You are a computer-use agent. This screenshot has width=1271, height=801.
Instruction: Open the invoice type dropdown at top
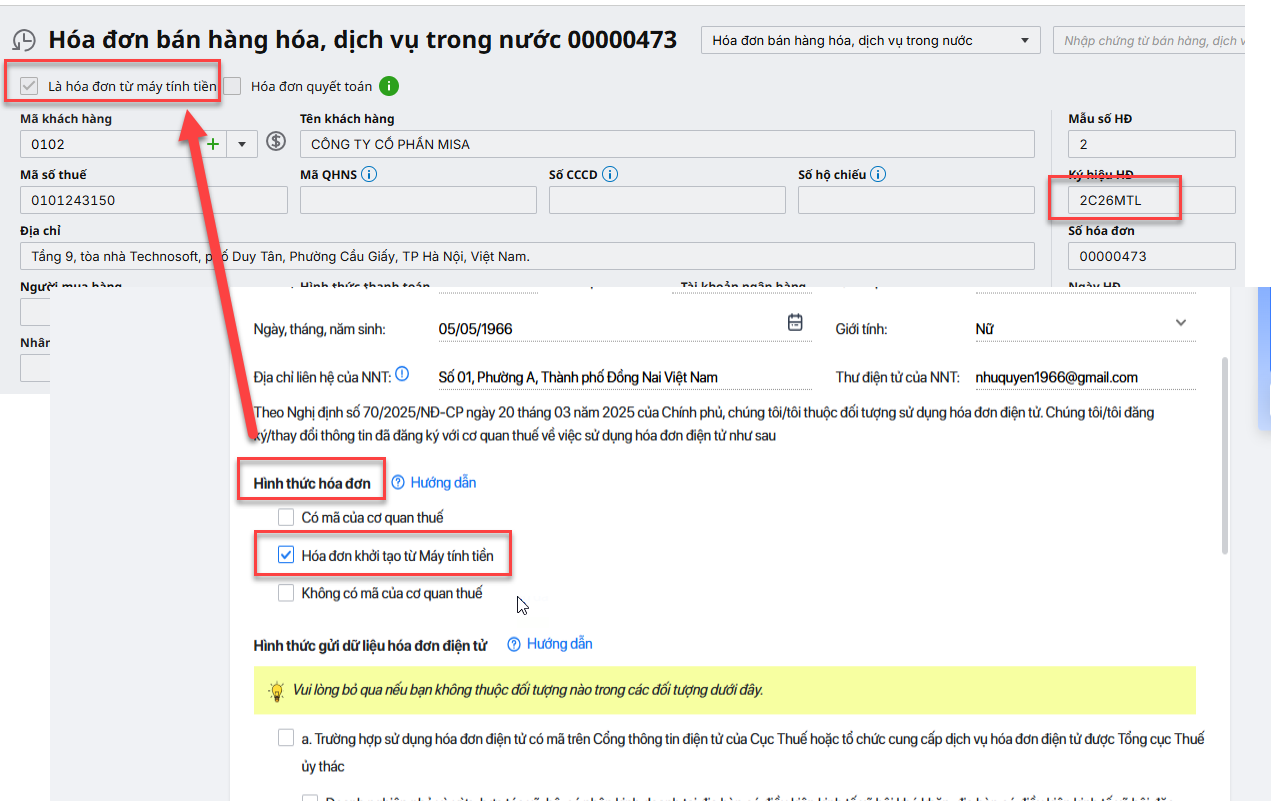point(870,41)
